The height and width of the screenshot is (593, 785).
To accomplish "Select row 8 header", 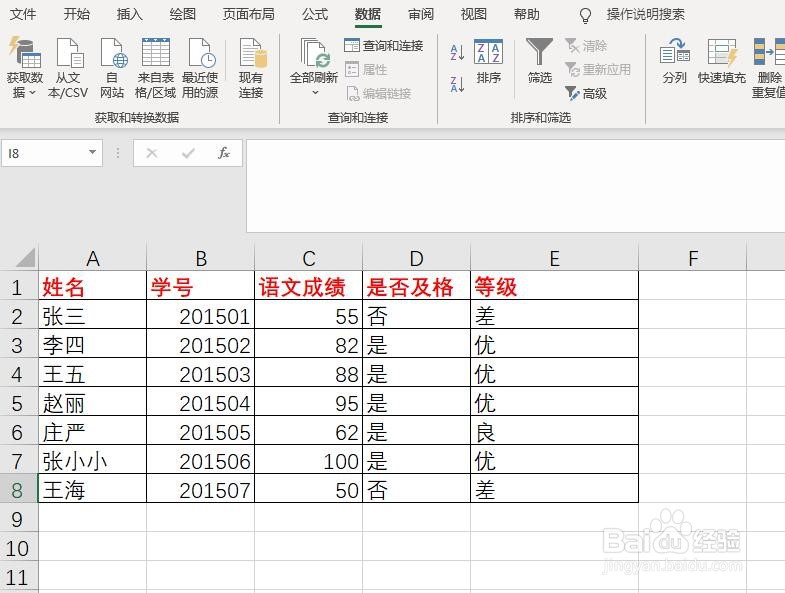I will [x=18, y=489].
